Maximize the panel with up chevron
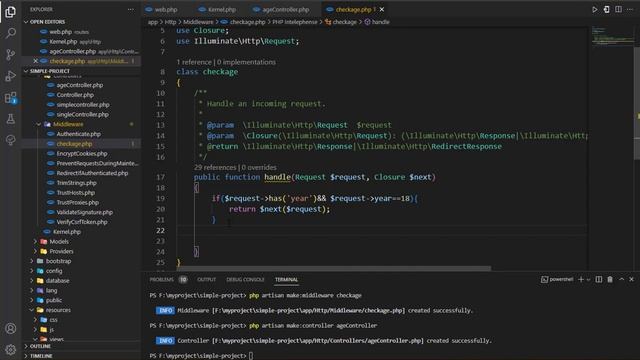 (621, 279)
